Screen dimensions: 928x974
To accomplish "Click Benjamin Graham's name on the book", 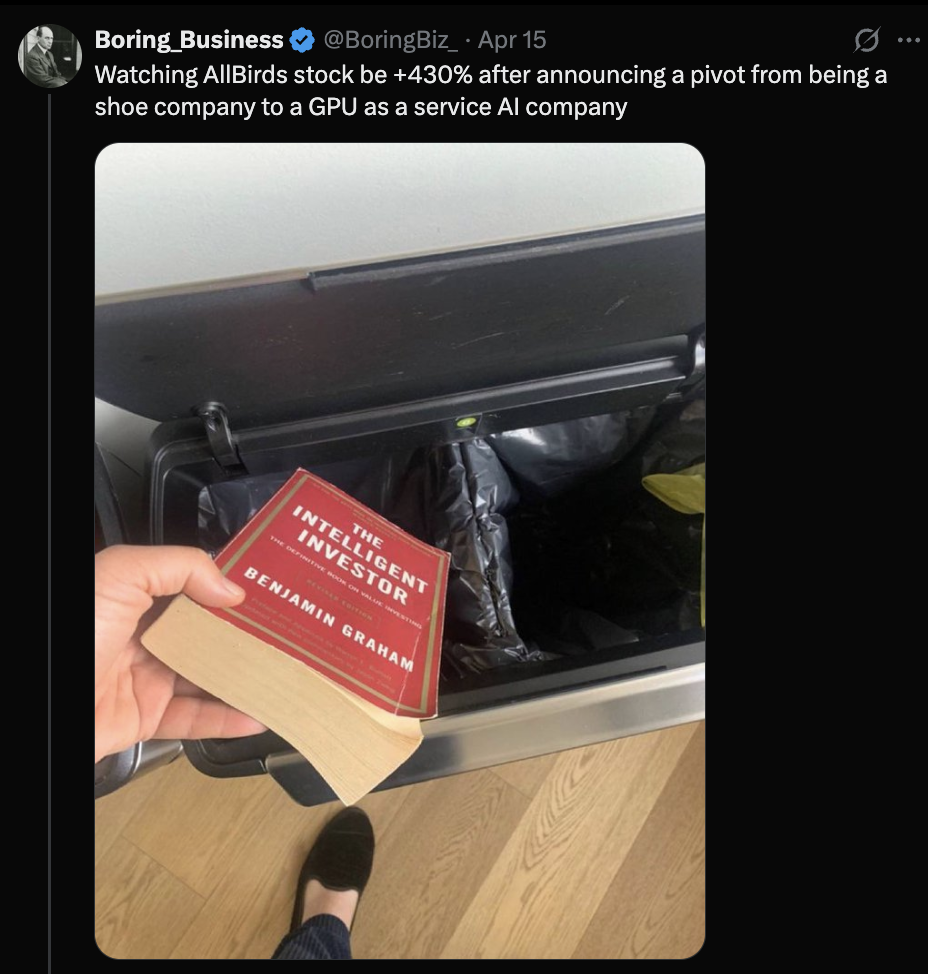I will (x=328, y=619).
